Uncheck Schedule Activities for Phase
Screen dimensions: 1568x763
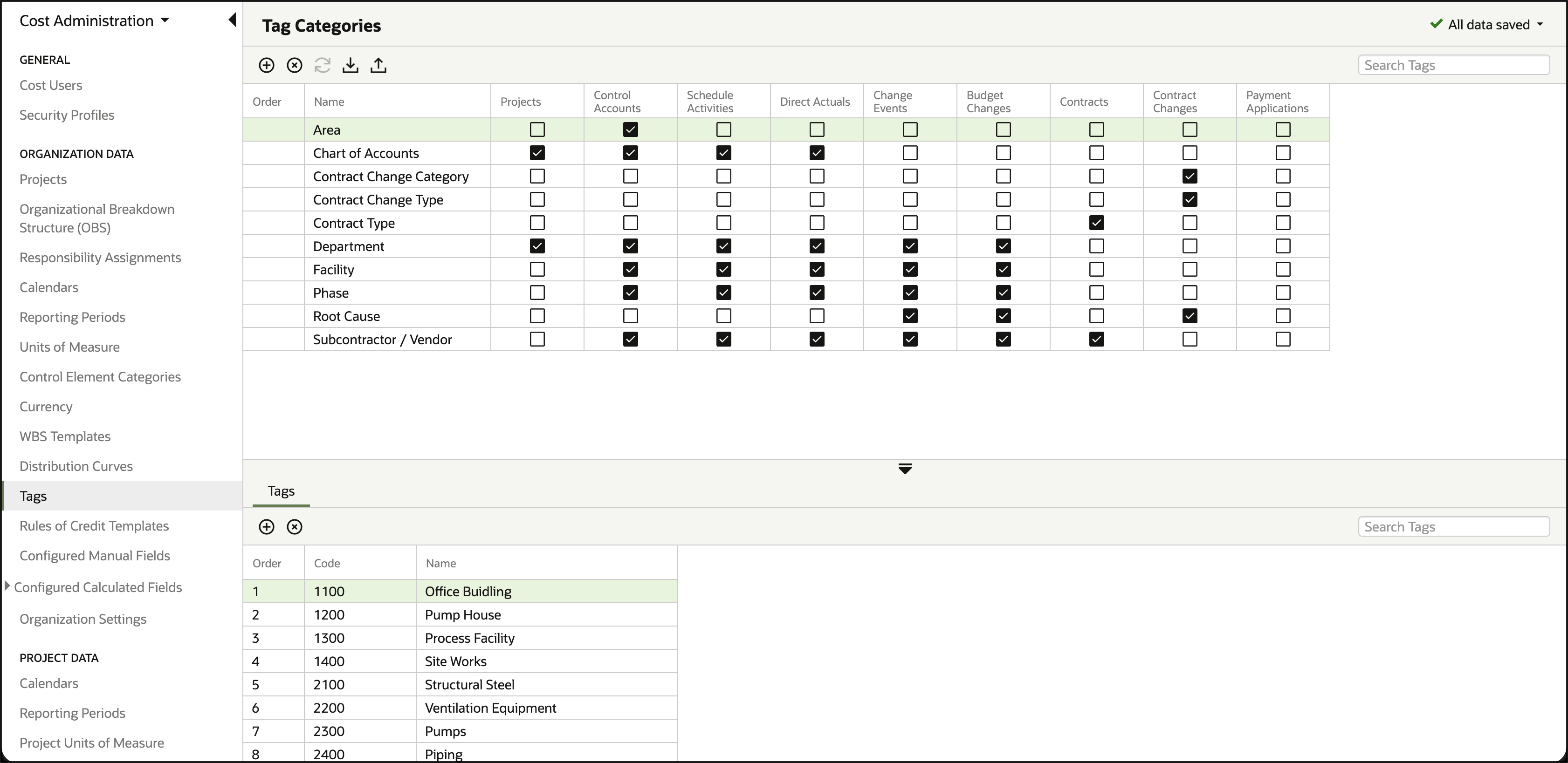(x=724, y=293)
